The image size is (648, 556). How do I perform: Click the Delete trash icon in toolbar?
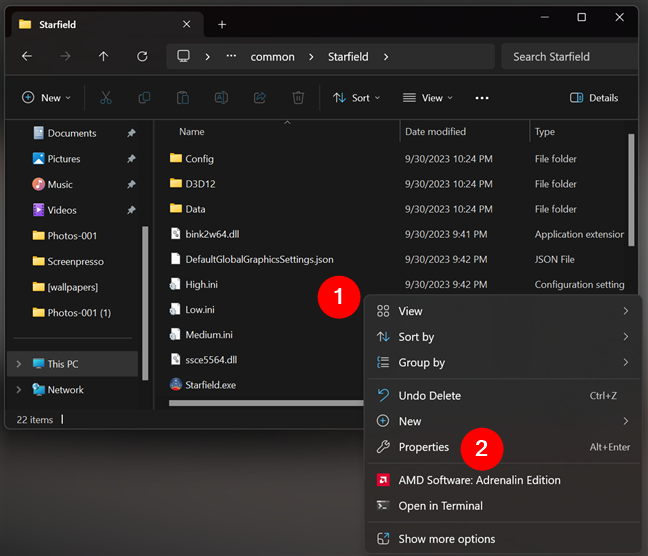point(298,98)
